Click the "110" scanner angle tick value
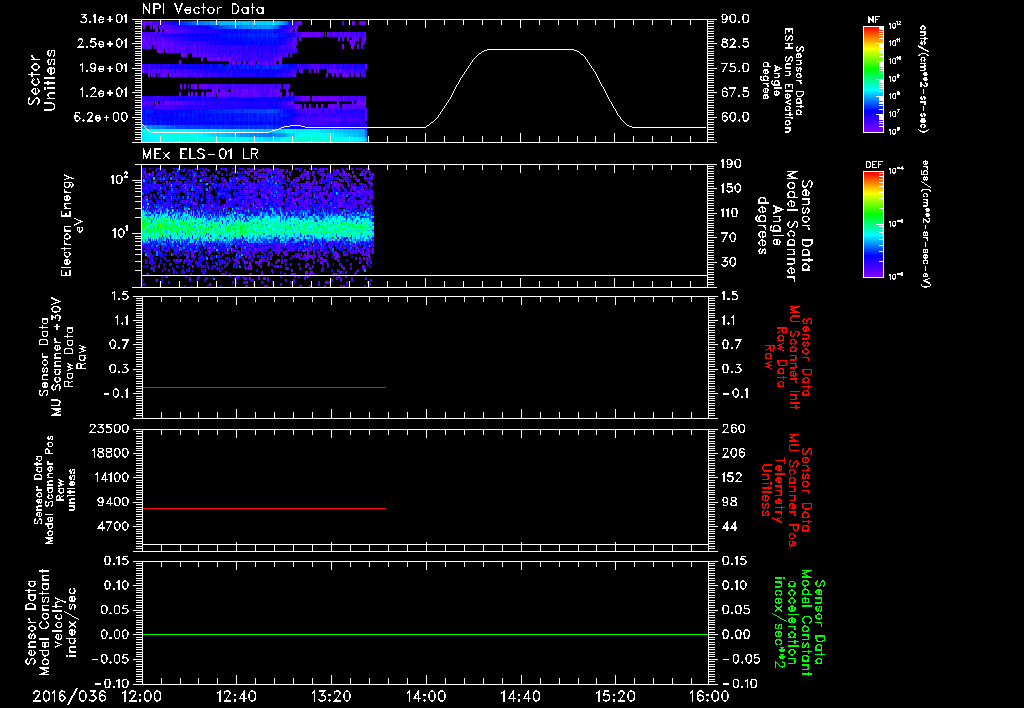Viewport: 1024px width, 708px height. coord(731,213)
